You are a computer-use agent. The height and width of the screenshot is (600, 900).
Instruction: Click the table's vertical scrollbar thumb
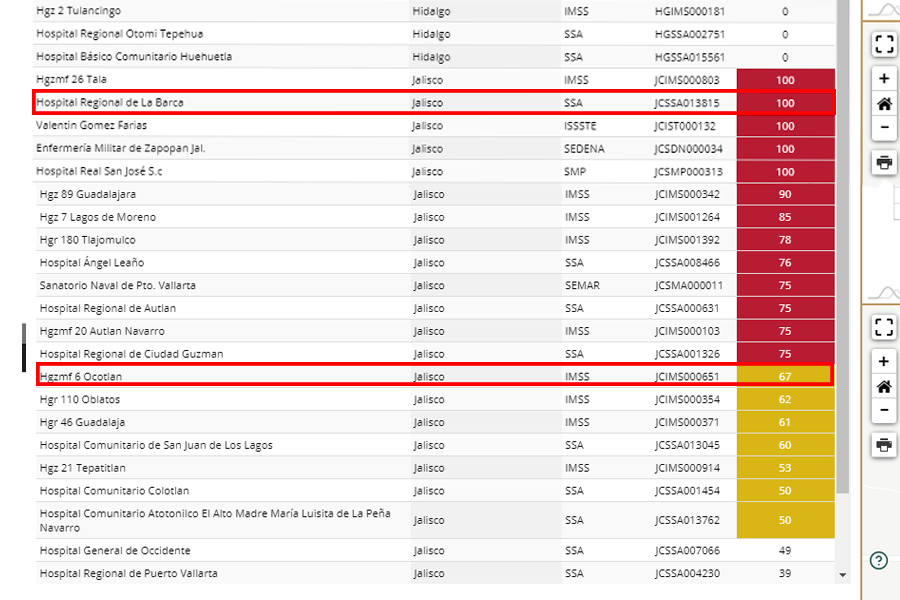click(842, 250)
